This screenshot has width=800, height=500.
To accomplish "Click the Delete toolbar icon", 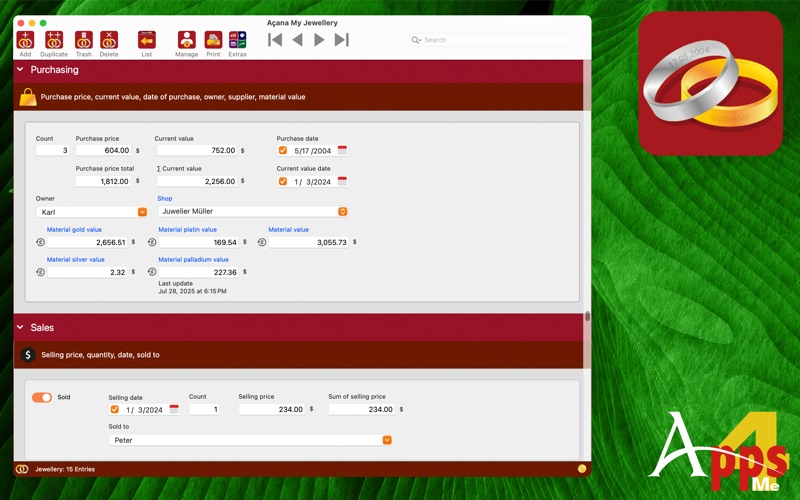I will (x=109, y=40).
